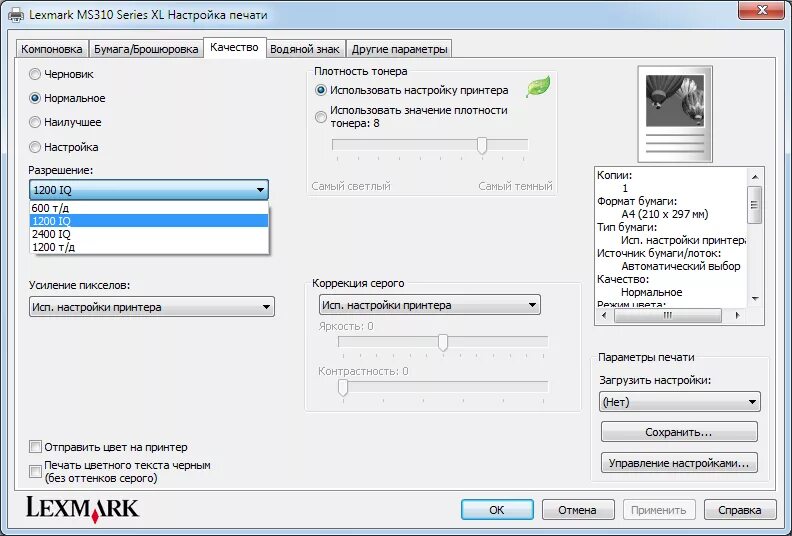Click the Автоматический выбор summary entry
792x536 pixels.
(x=681, y=266)
